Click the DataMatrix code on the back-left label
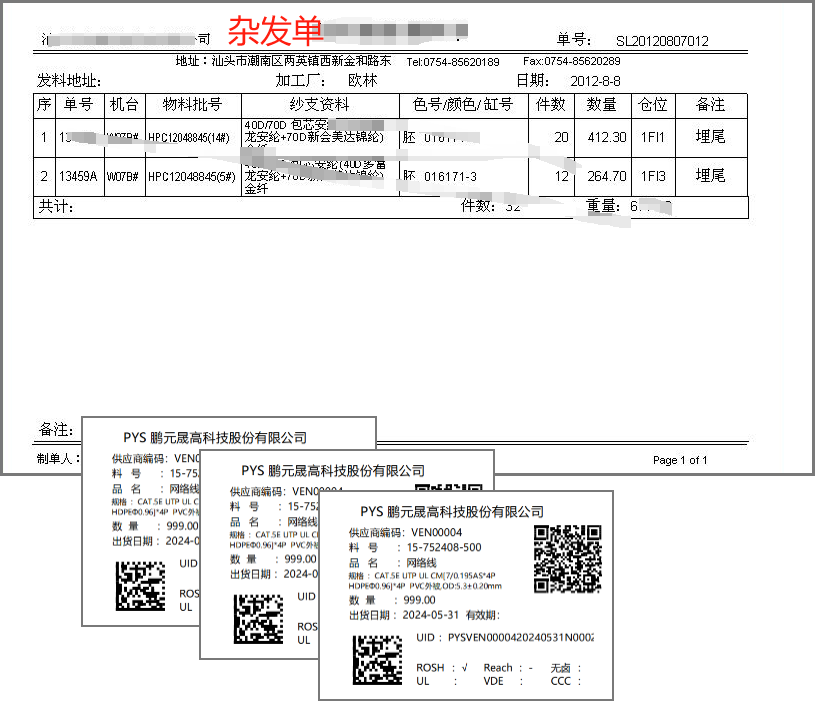815x701 pixels. point(140,586)
